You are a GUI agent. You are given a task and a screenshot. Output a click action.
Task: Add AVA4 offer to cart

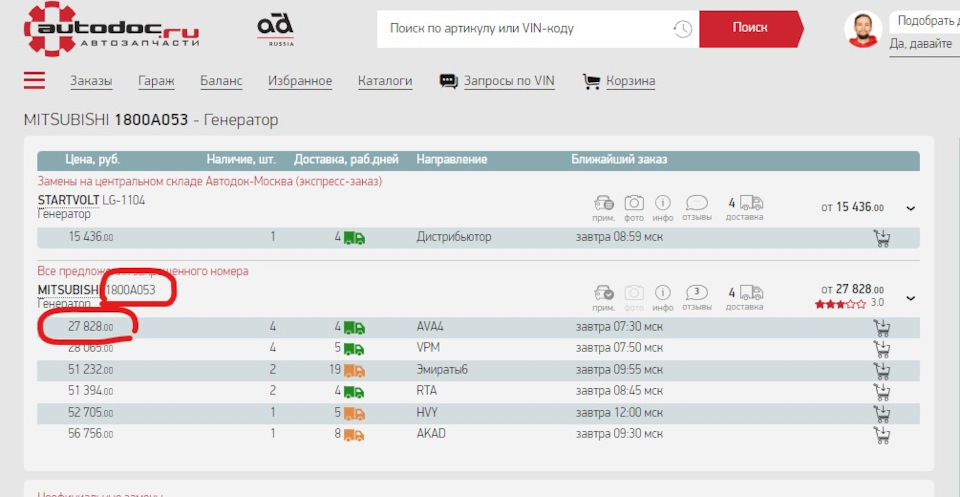click(881, 327)
